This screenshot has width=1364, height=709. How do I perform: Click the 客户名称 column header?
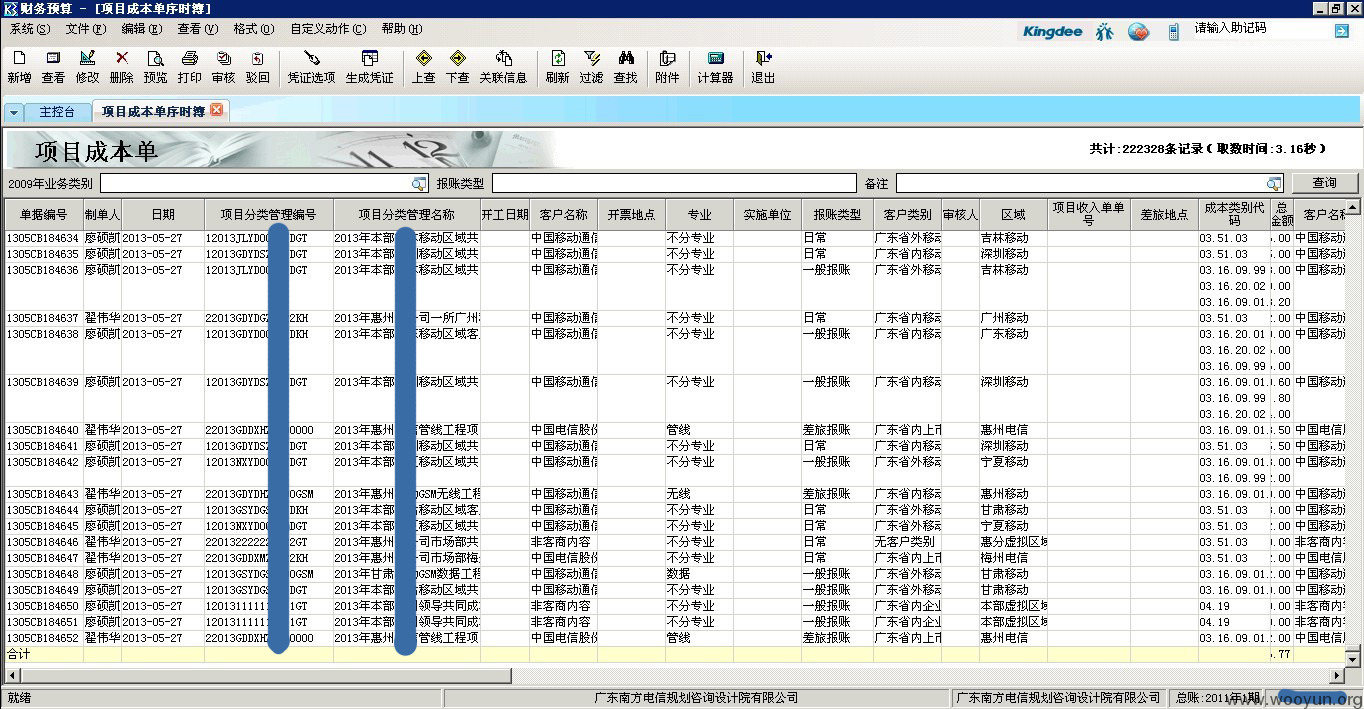tap(564, 215)
